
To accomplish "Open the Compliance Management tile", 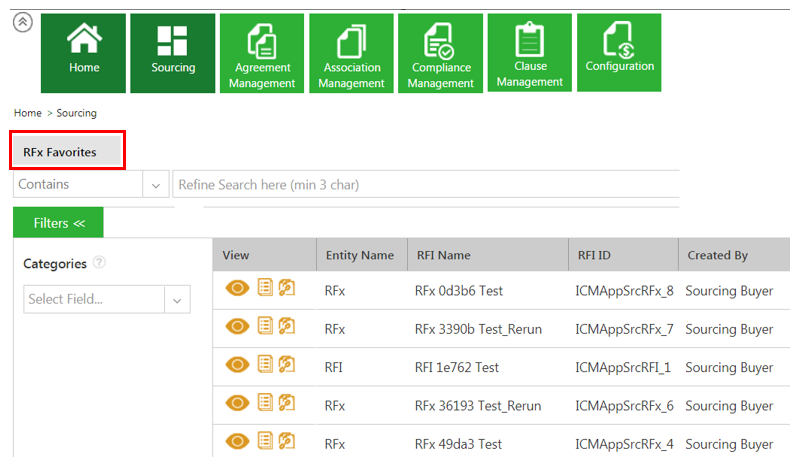I will [441, 53].
